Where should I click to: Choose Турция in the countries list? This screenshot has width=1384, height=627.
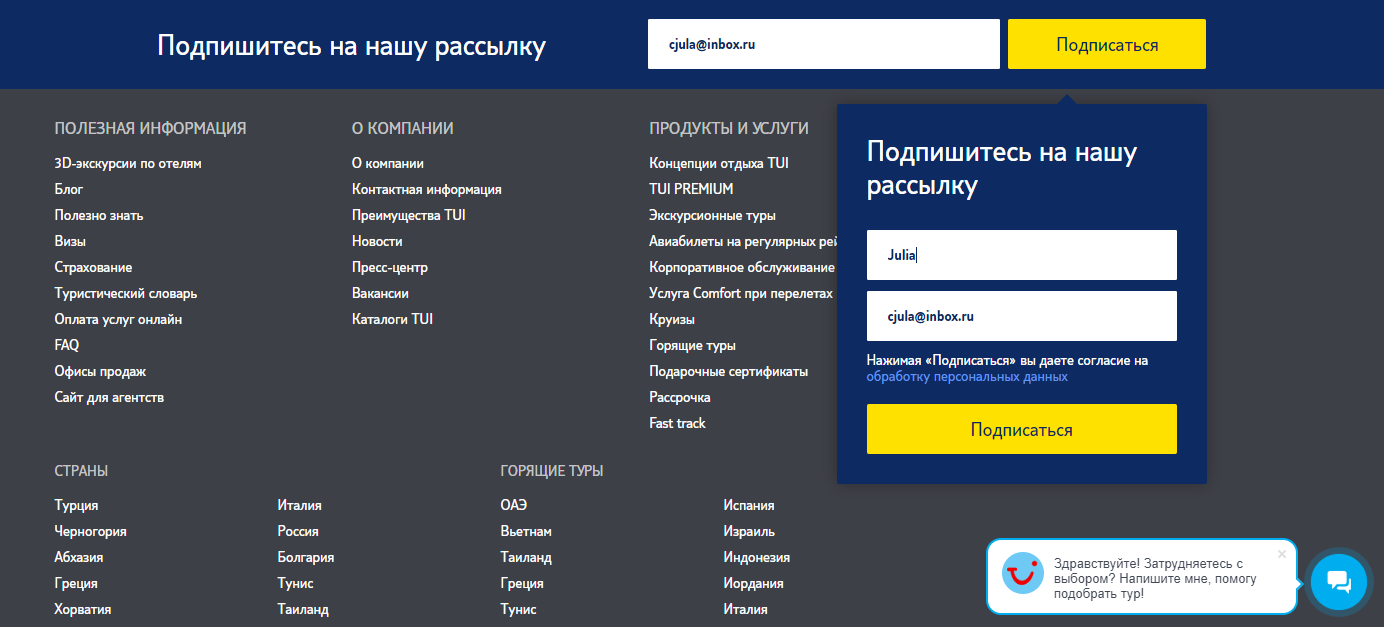coord(76,505)
